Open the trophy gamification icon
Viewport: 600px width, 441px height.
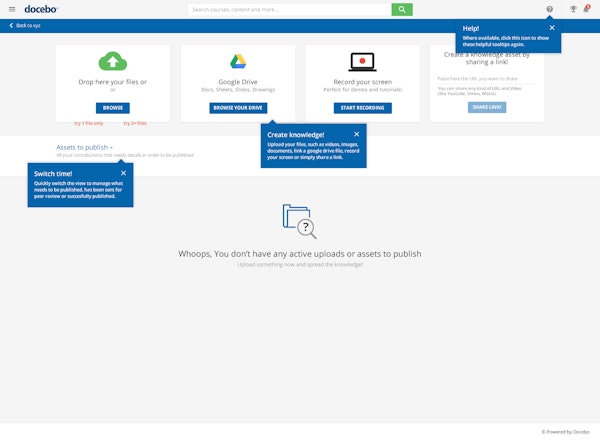coord(573,9)
